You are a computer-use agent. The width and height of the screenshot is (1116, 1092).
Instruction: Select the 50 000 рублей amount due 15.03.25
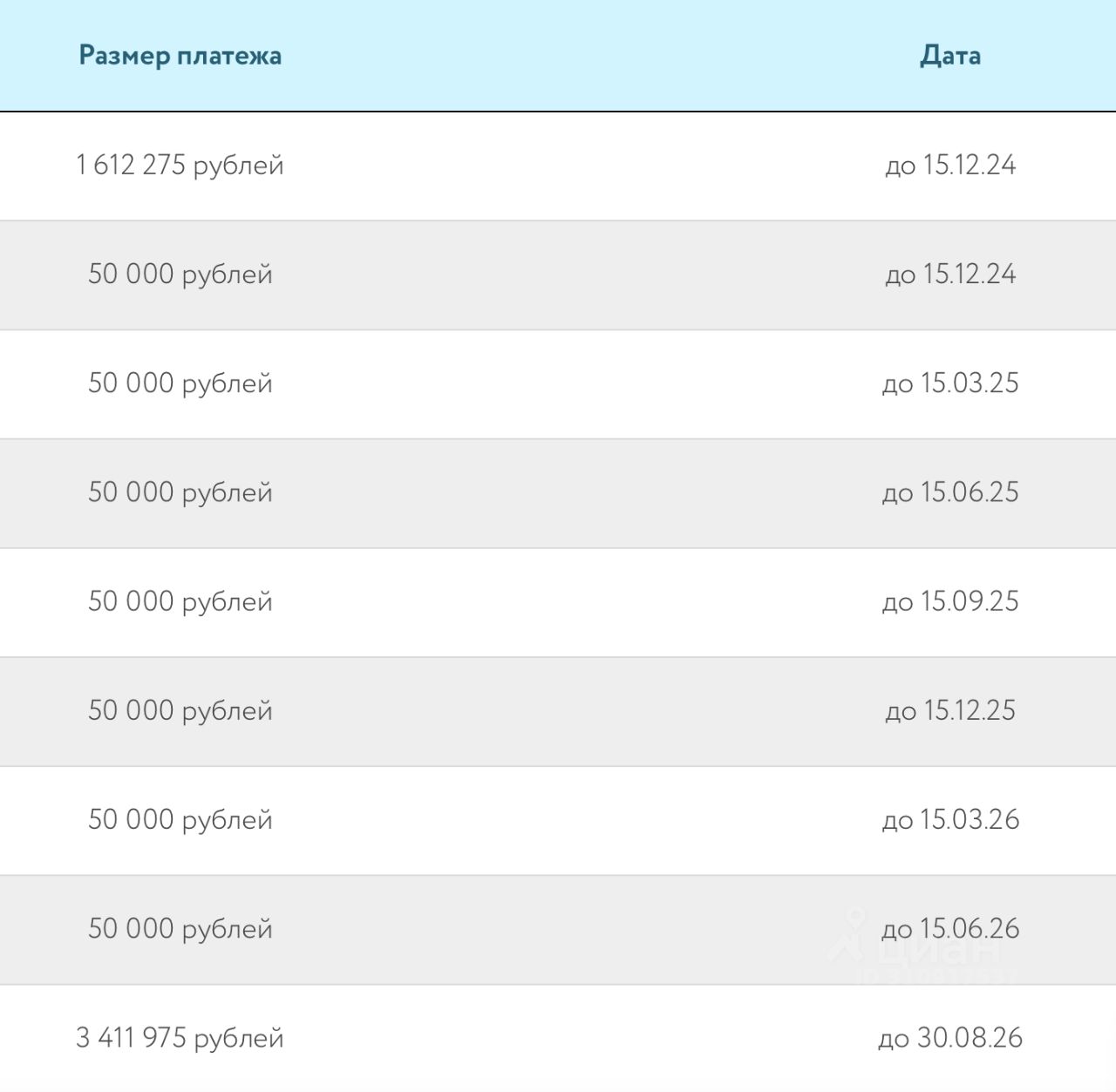click(x=180, y=383)
